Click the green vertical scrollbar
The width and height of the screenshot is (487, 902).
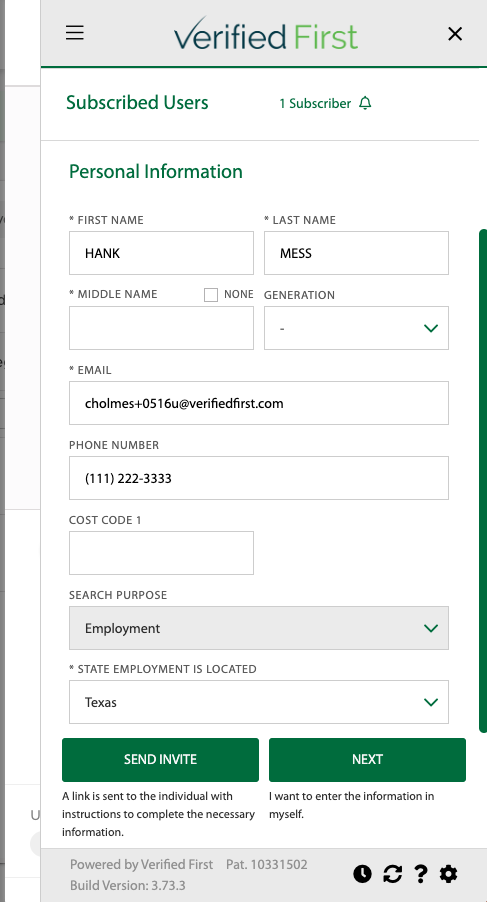(483, 481)
